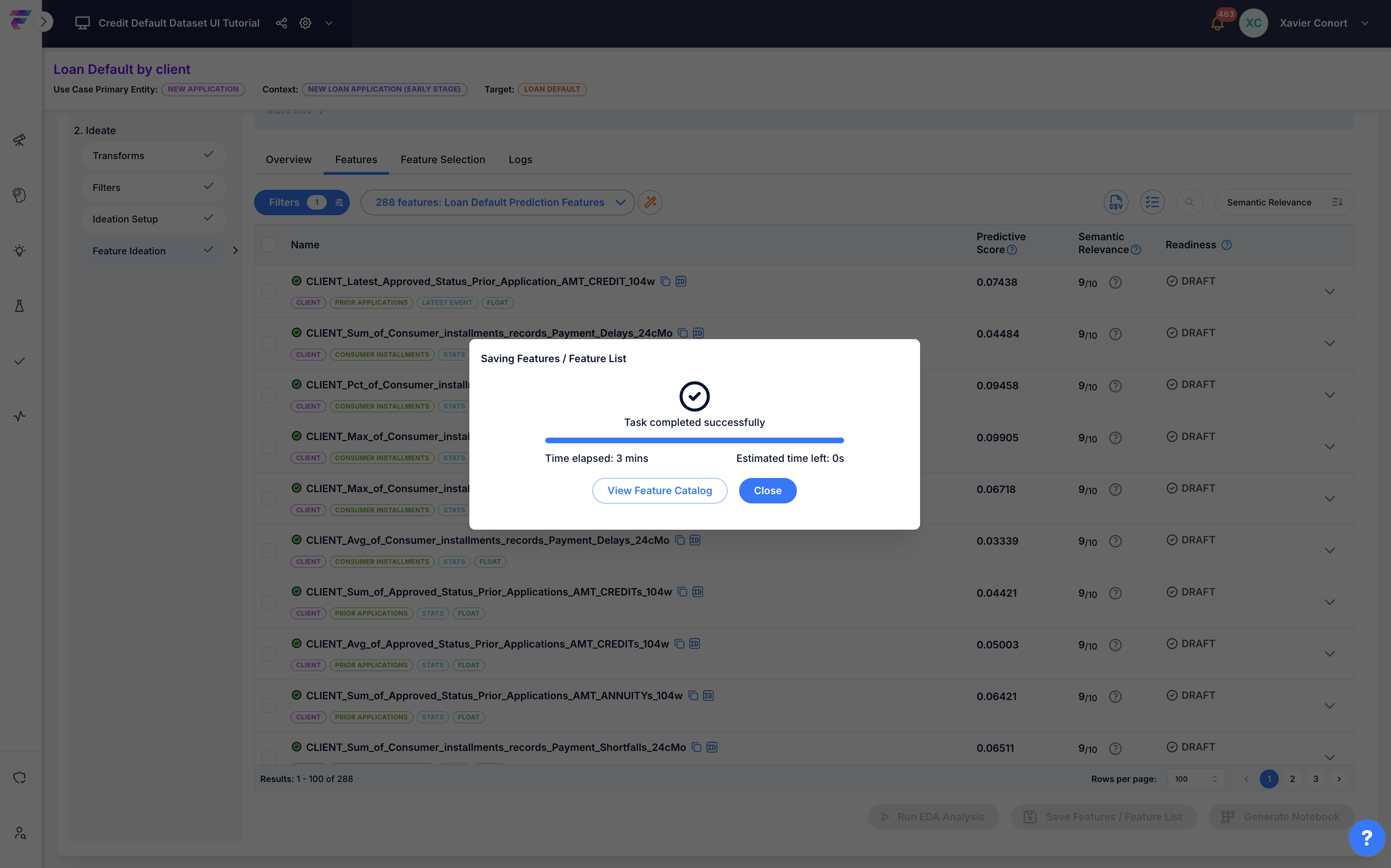Click the head-brain icon in sidebar
Viewport: 1391px width, 868px height.
(x=19, y=195)
